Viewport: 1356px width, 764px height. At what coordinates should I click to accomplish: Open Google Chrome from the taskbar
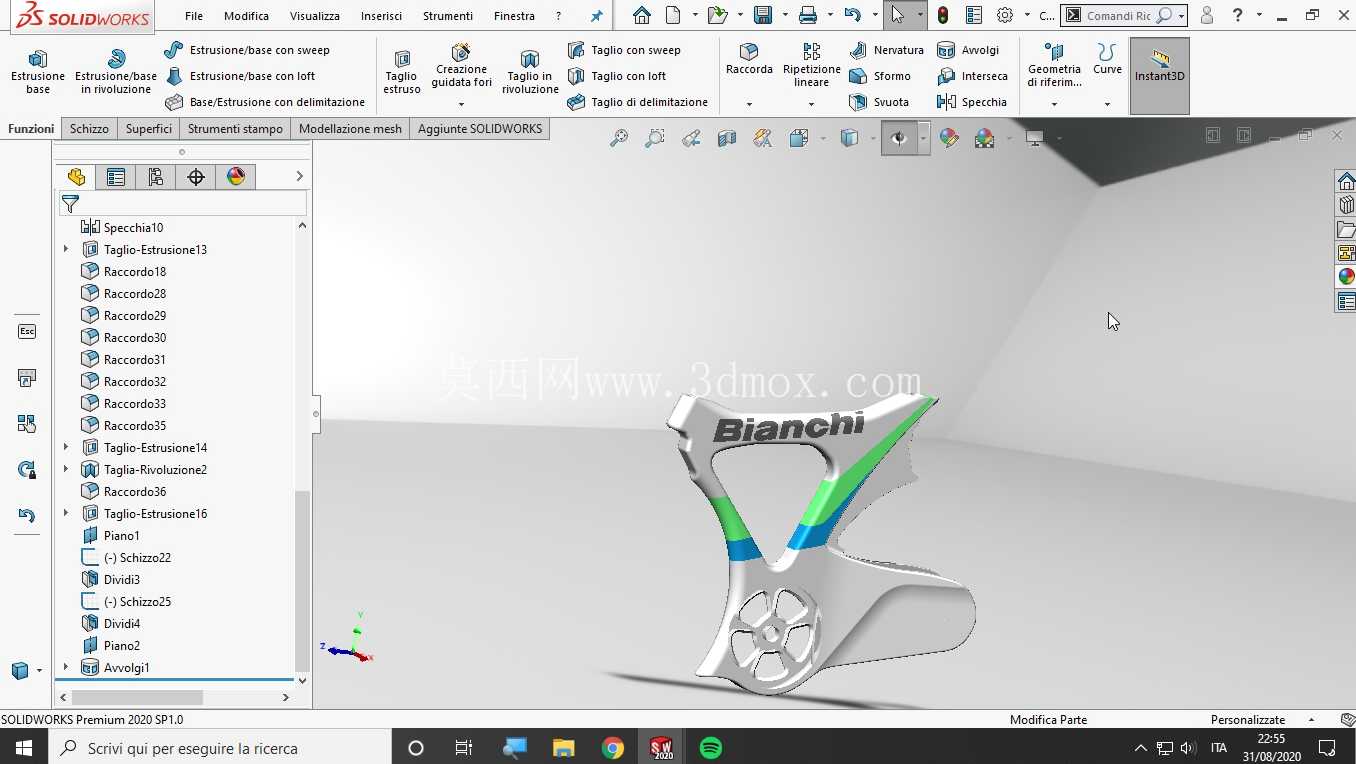[x=613, y=748]
